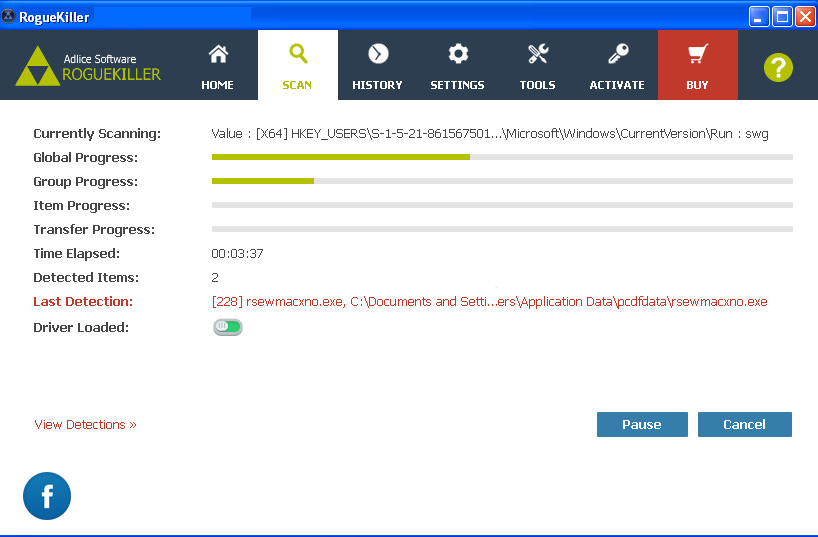Click the RogueKiller title bar app icon

pyautogui.click(x=8, y=16)
